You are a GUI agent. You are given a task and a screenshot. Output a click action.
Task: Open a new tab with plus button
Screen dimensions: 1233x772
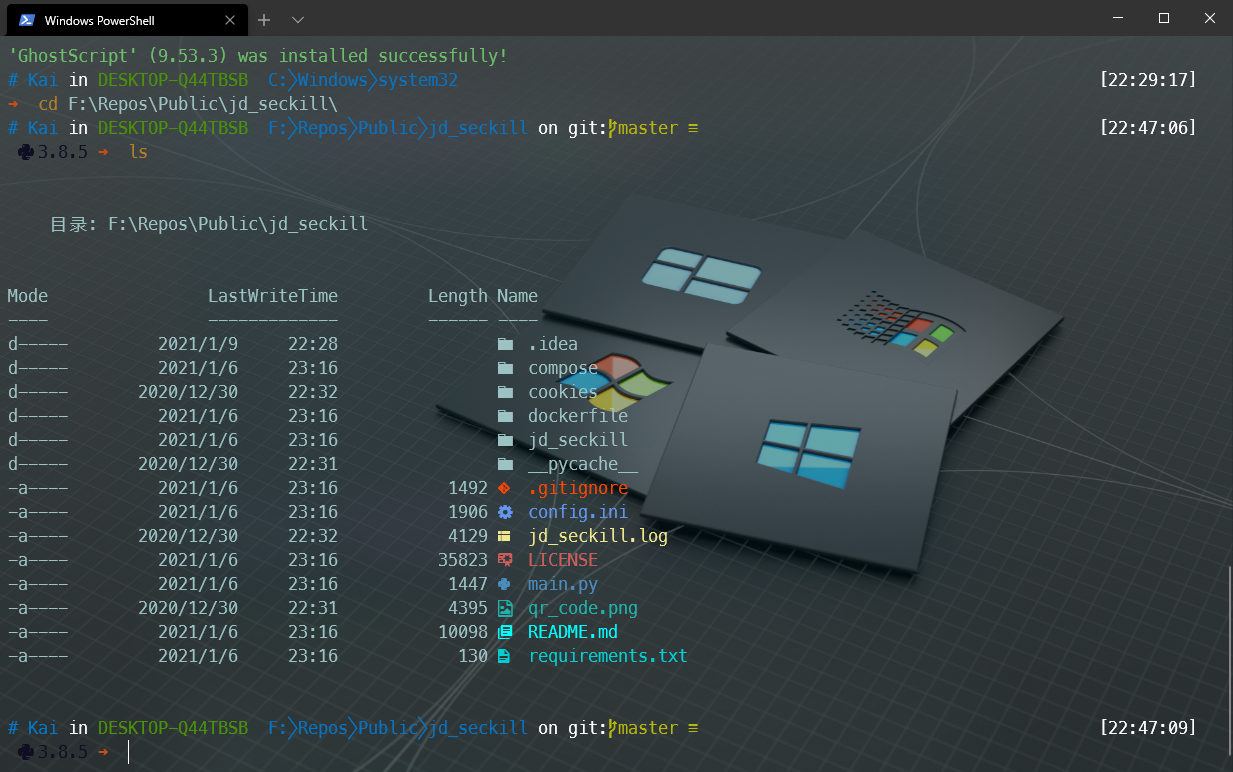point(264,20)
